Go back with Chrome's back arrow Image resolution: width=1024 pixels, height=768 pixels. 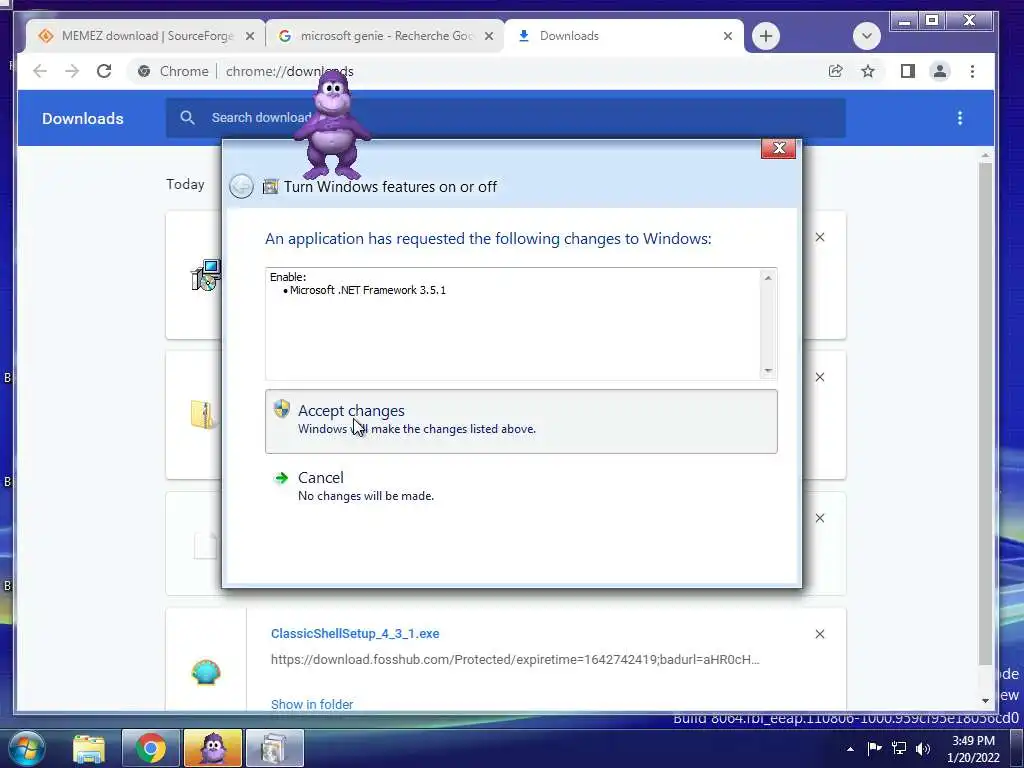point(40,71)
